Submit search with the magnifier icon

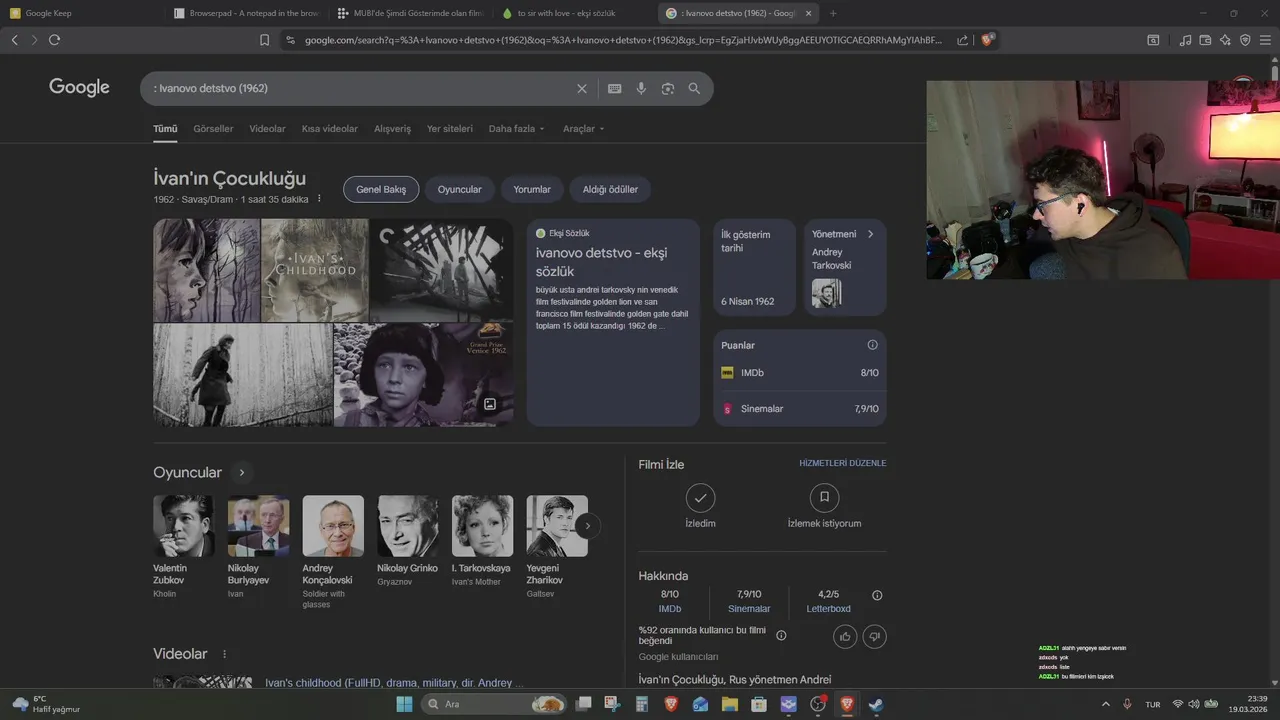click(694, 88)
